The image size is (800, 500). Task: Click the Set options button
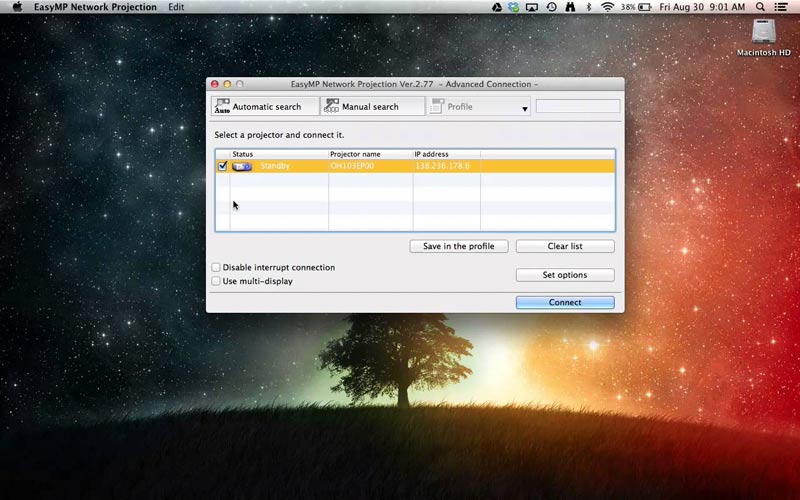[x=565, y=274]
